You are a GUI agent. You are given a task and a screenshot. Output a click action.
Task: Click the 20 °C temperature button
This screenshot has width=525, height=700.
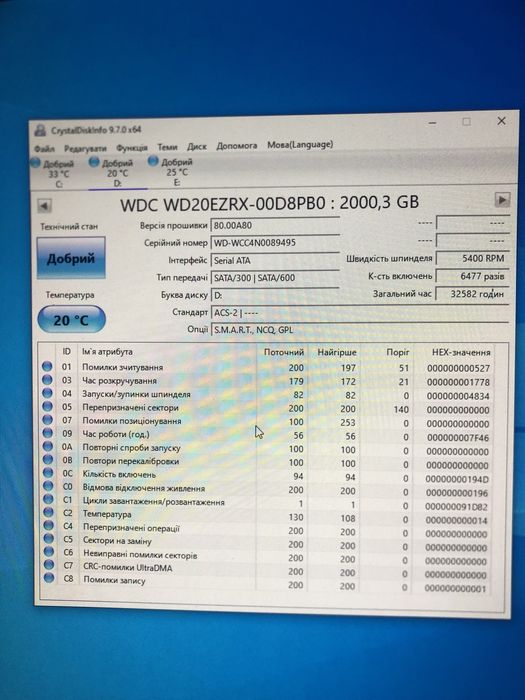pos(71,320)
